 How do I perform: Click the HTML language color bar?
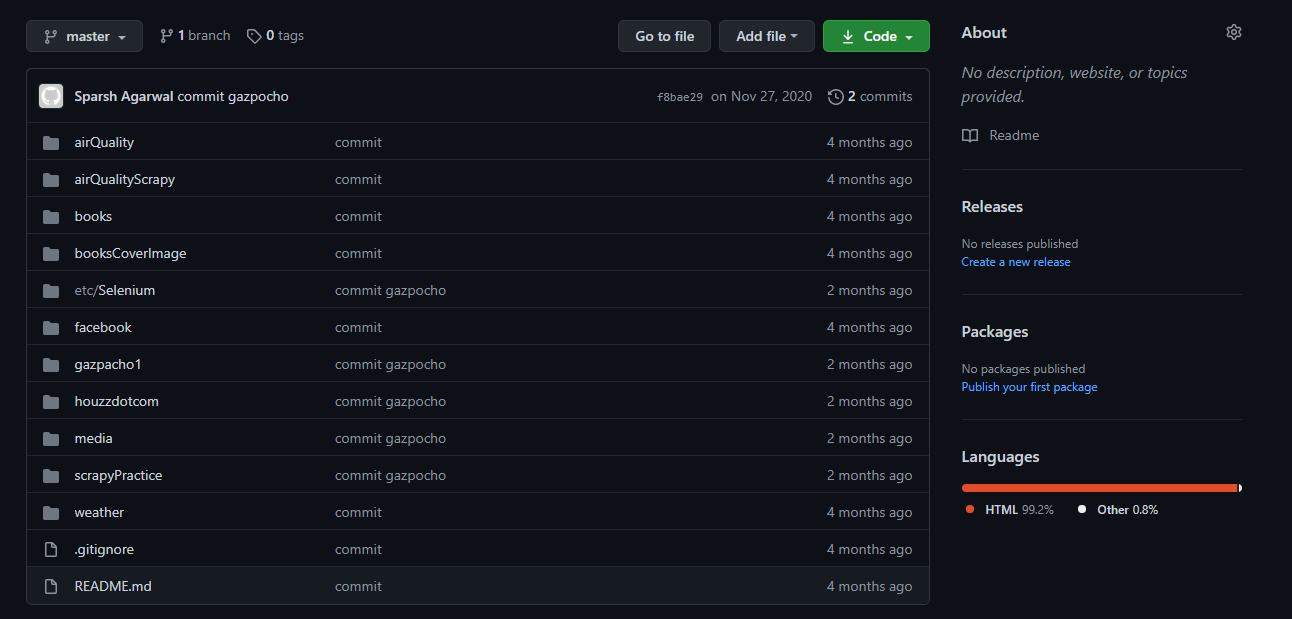tap(1098, 488)
